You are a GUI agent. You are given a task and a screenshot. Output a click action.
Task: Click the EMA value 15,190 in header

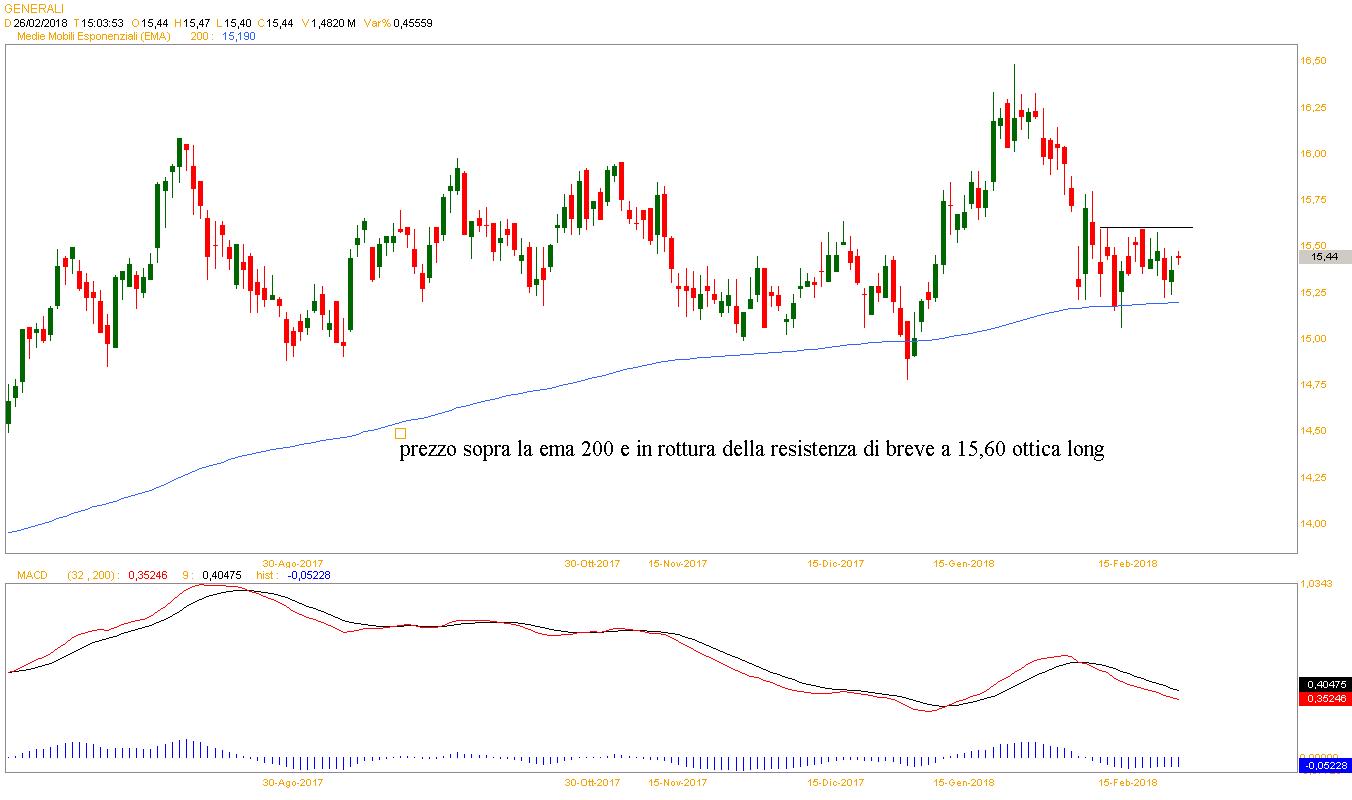[x=238, y=36]
